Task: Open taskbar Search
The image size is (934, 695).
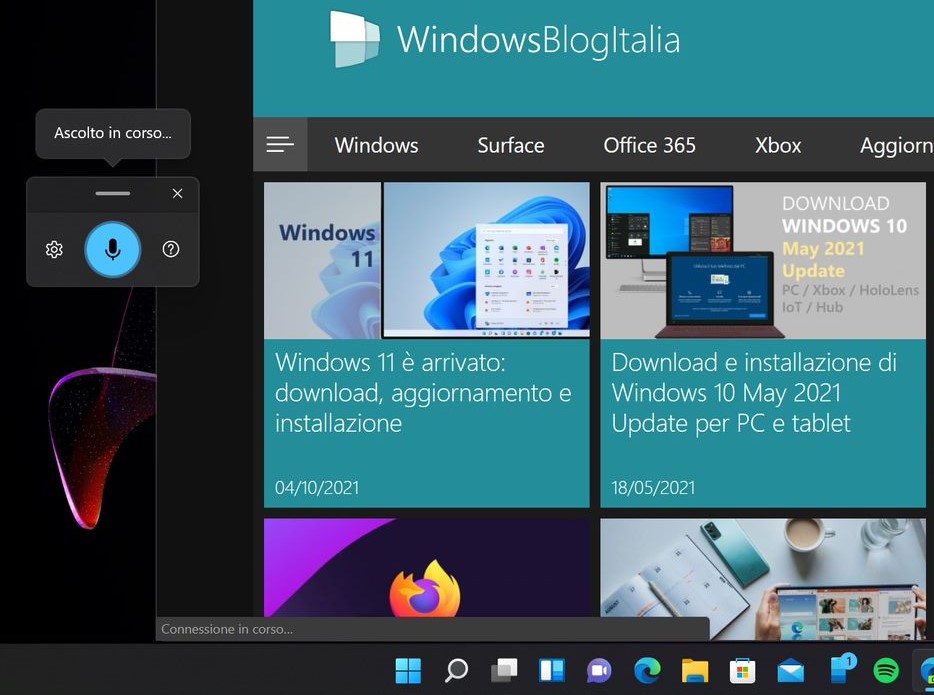Action: click(x=456, y=671)
